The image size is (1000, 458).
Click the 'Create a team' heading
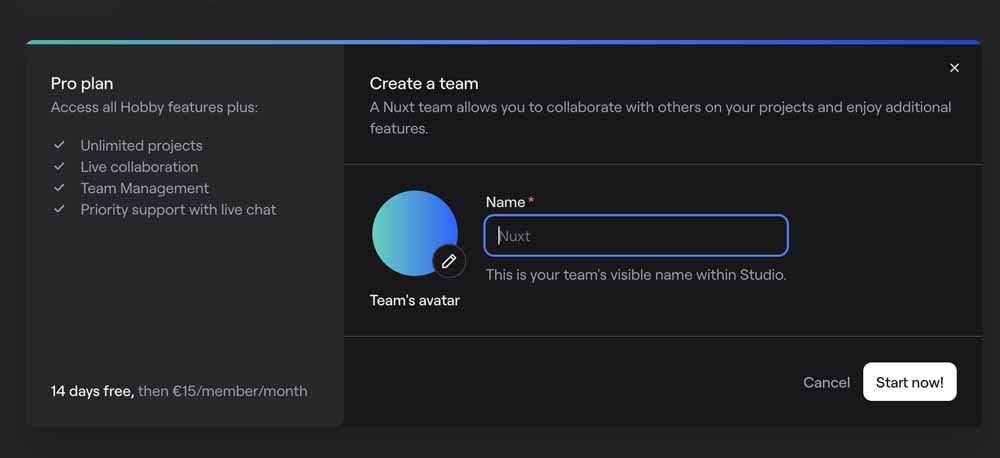point(424,84)
